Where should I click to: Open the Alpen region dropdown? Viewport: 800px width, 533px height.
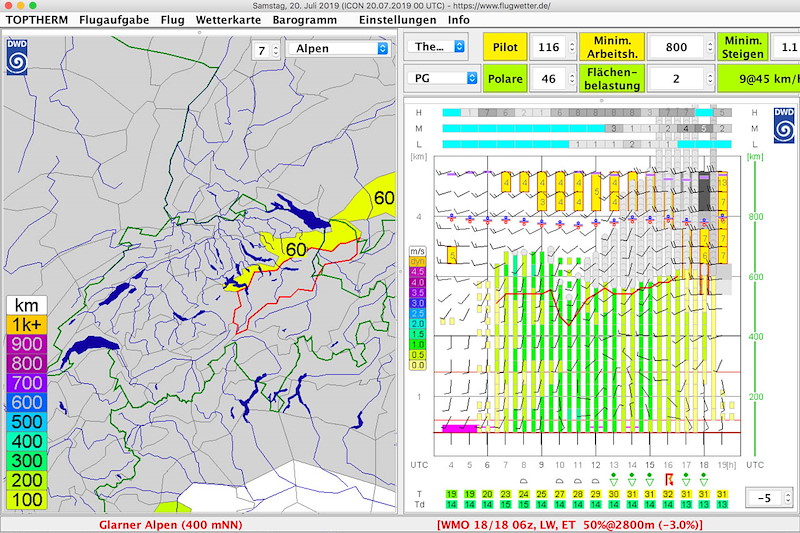pos(338,48)
